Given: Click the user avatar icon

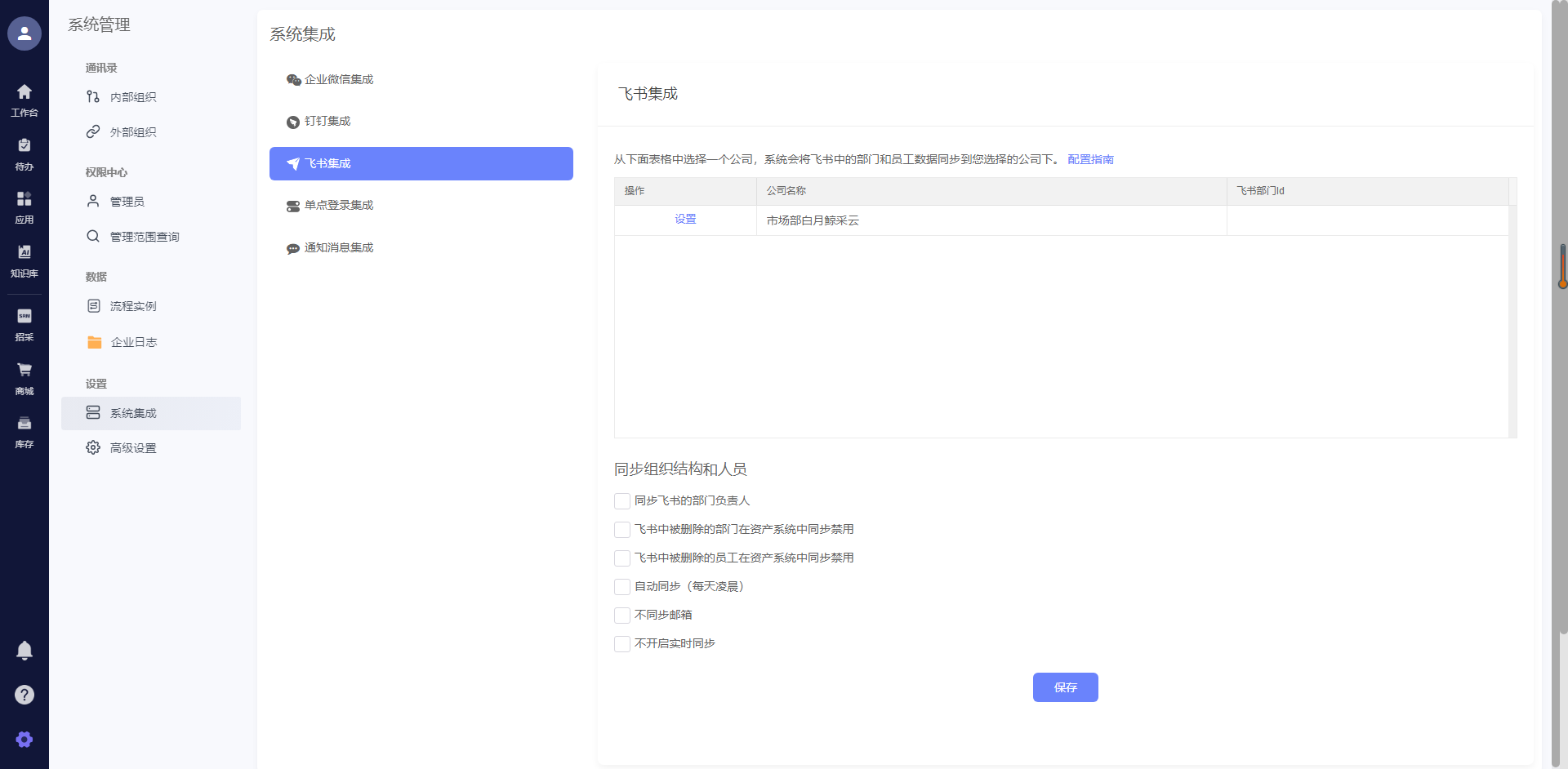Looking at the screenshot, I should 24,33.
